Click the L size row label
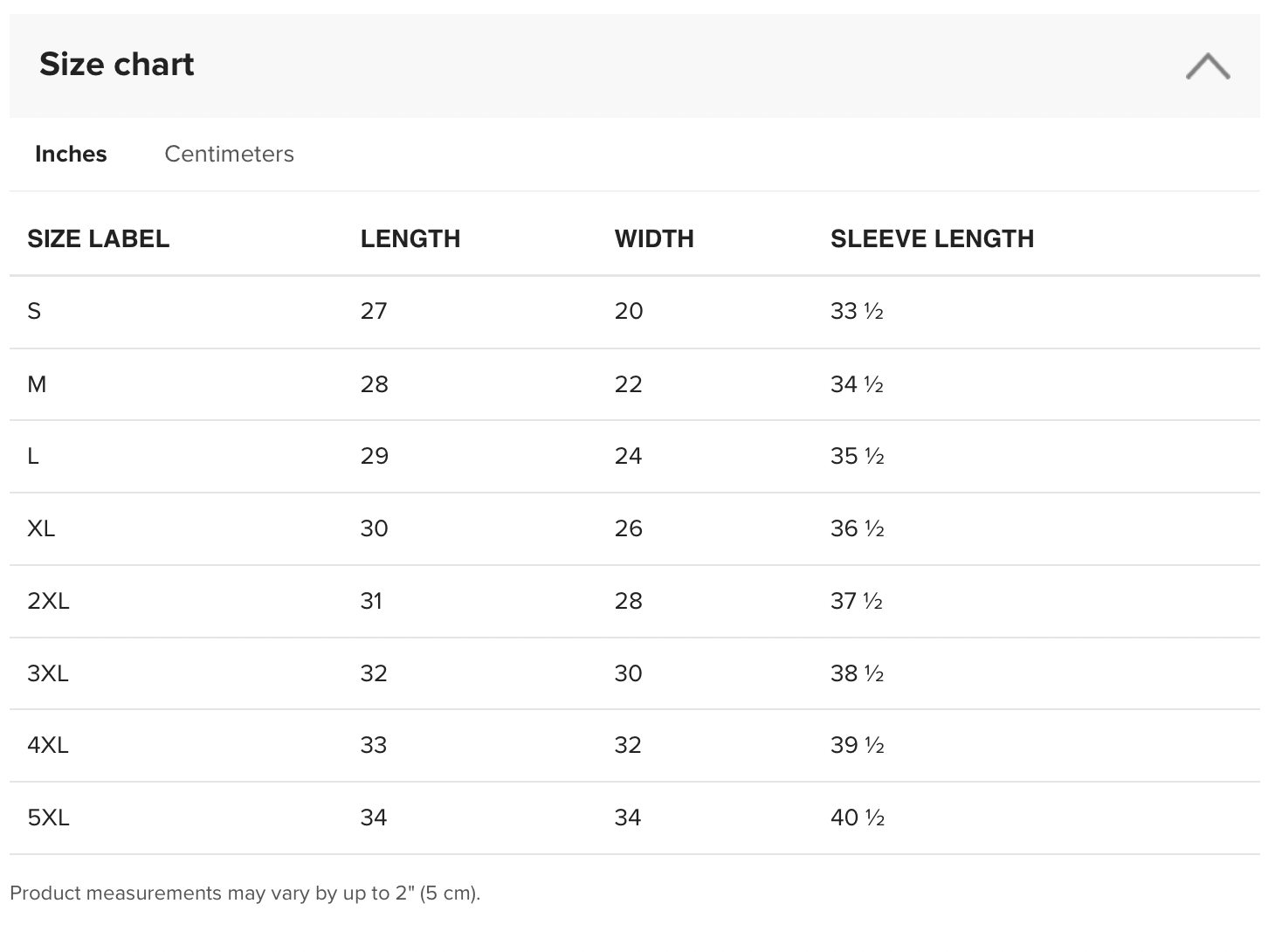This screenshot has height=952, width=1275. (33, 457)
